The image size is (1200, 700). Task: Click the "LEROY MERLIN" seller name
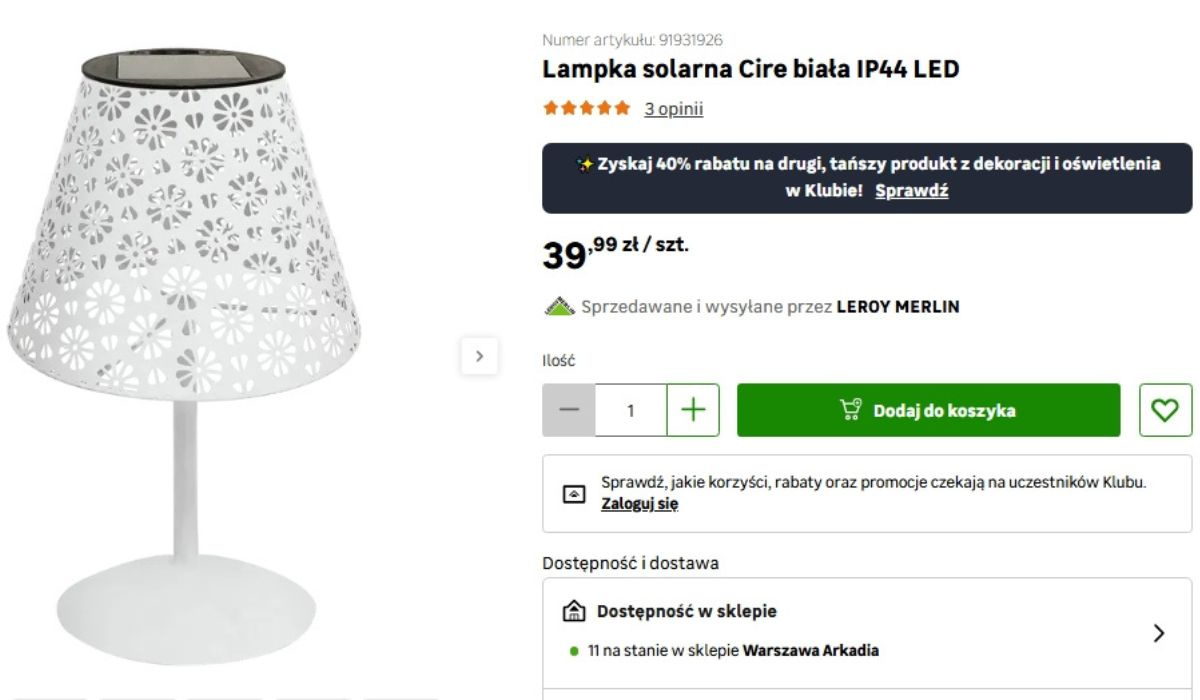tap(897, 307)
